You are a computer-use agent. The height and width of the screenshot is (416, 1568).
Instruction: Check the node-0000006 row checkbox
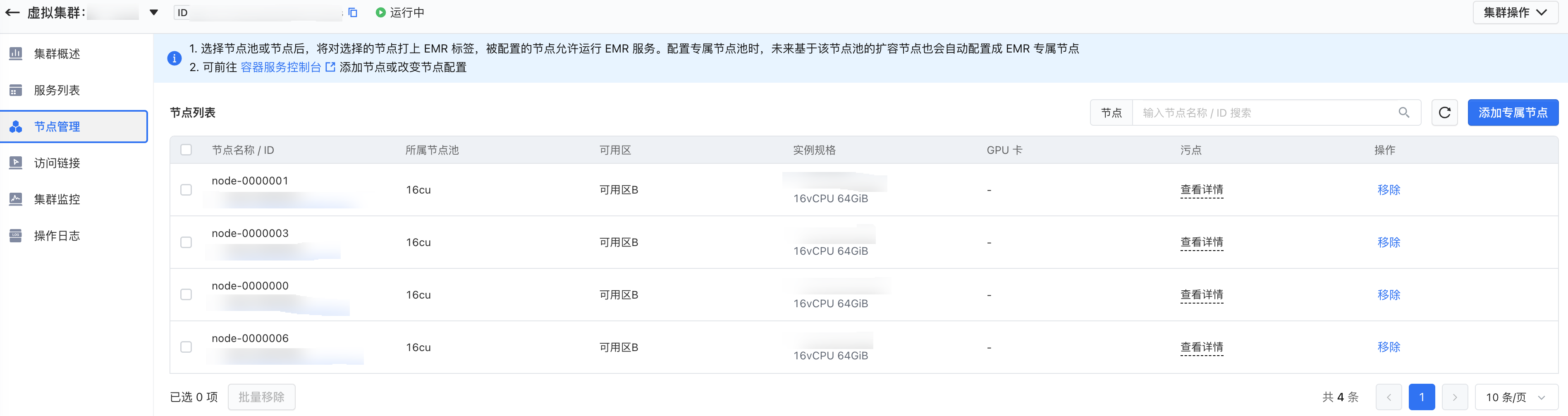(186, 347)
